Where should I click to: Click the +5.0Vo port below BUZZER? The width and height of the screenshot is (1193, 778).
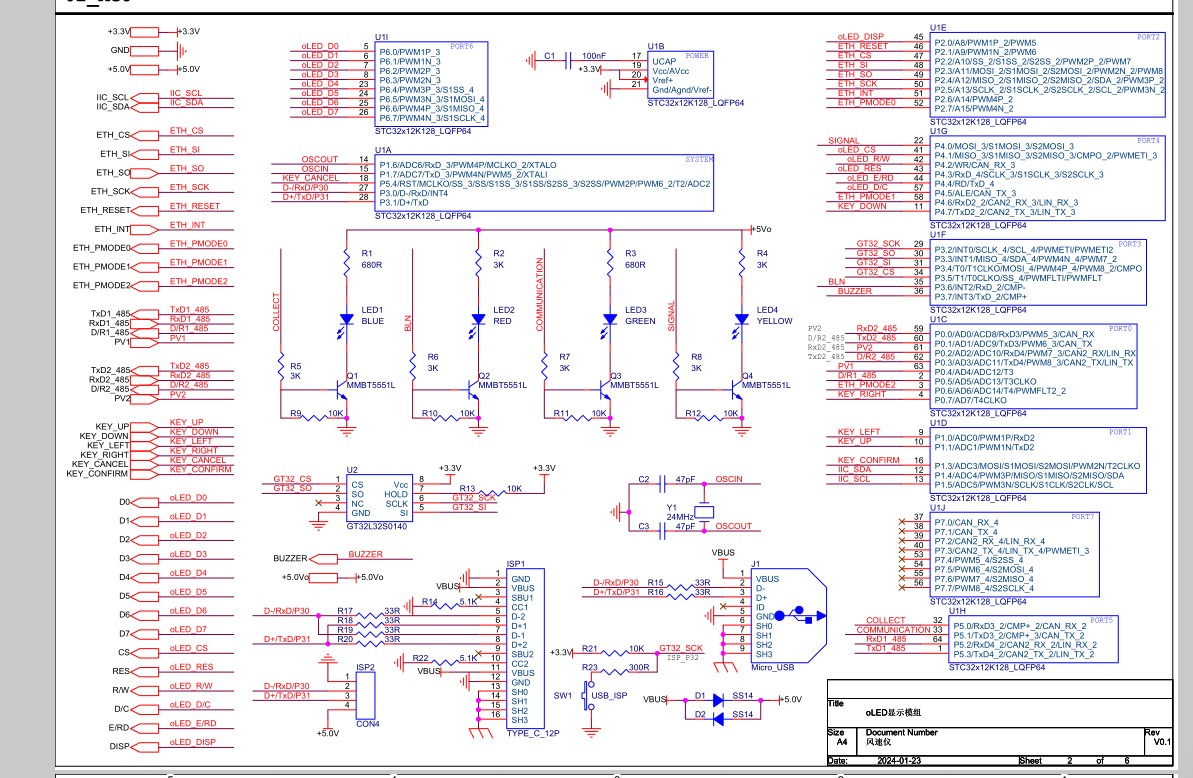323,578
